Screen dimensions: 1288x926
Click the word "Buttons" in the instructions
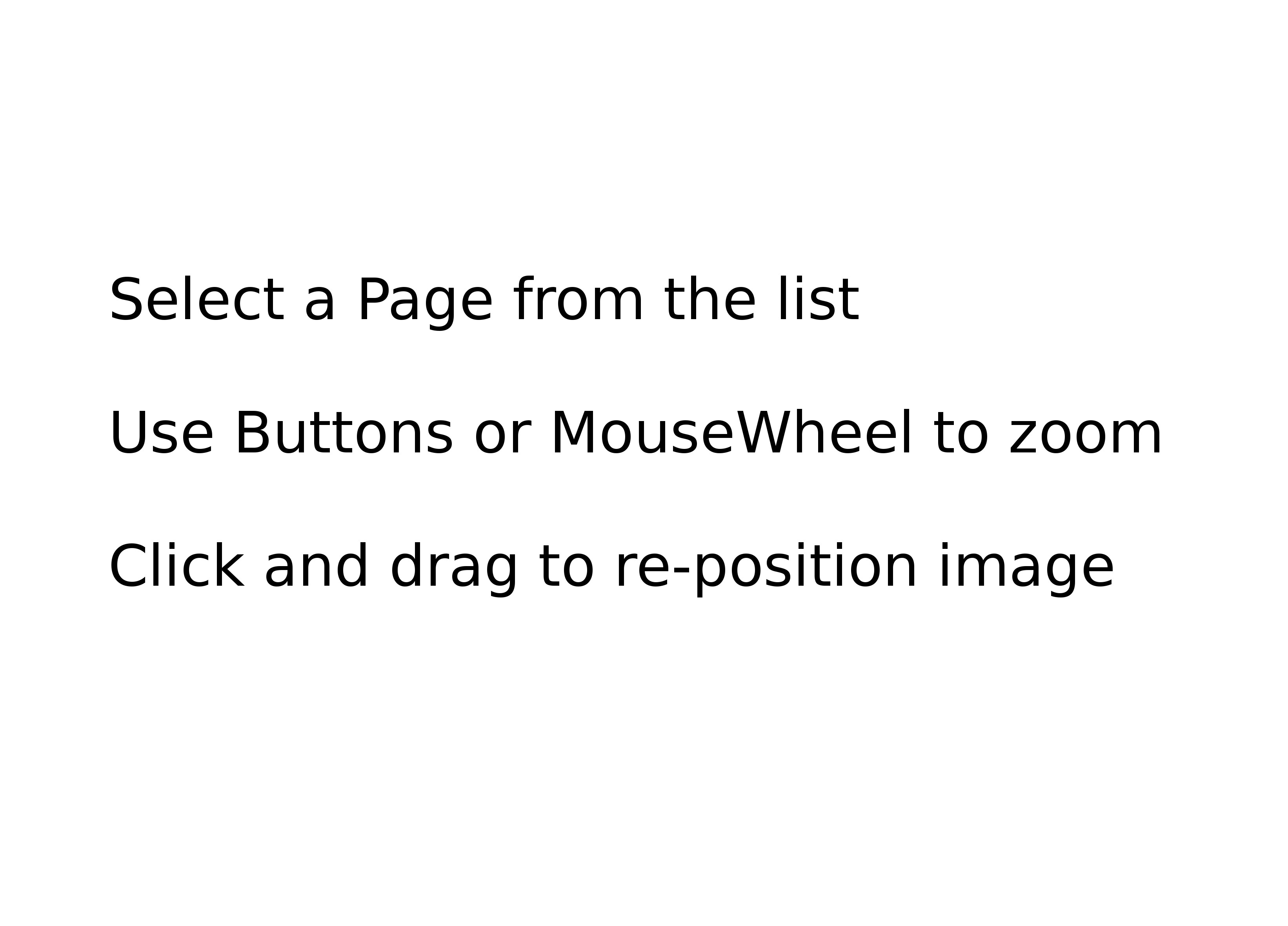[344, 434]
